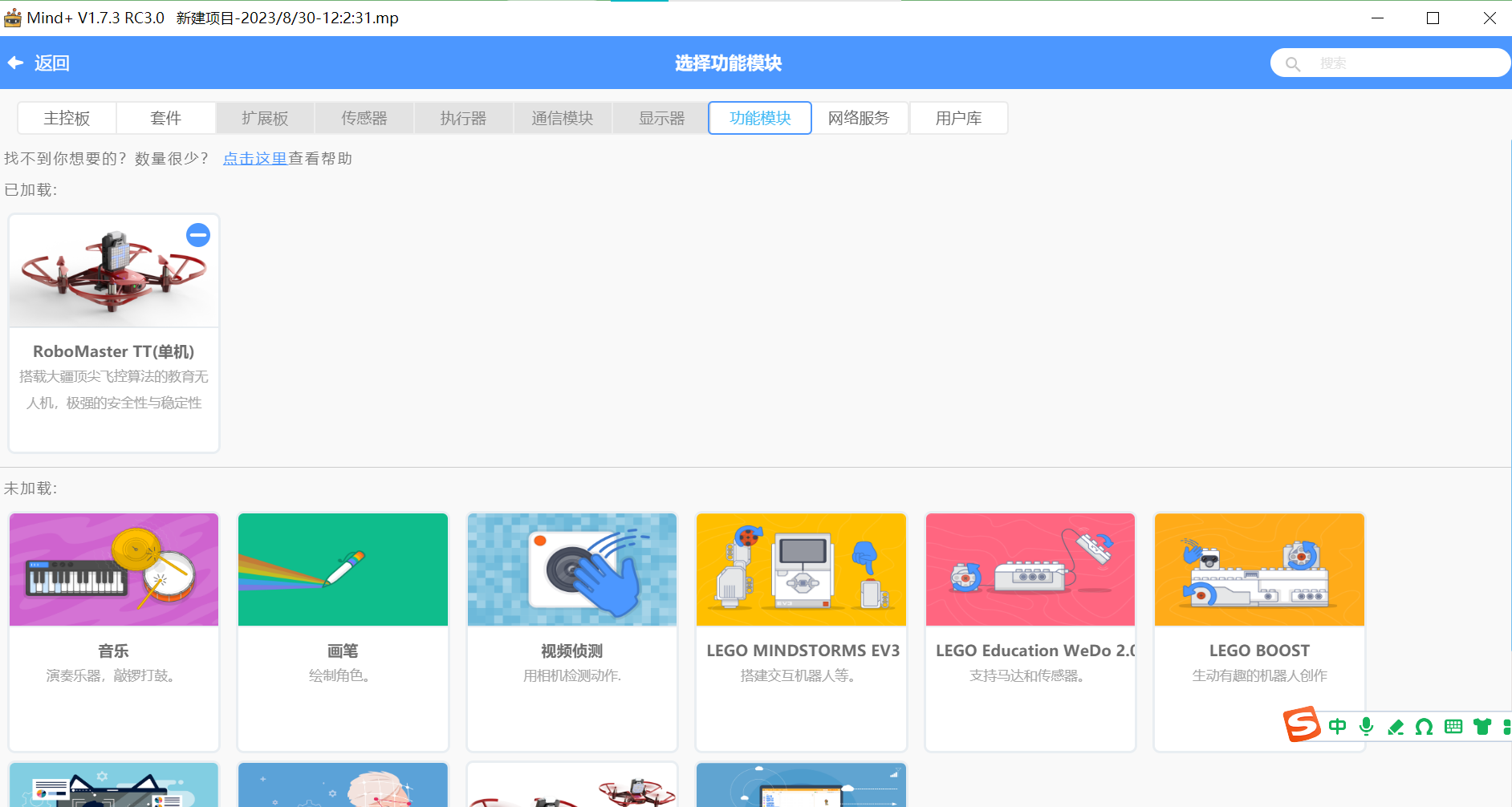Select the cat-face module card in bottom row
Screen dimensions: 1512x807
click(114, 785)
